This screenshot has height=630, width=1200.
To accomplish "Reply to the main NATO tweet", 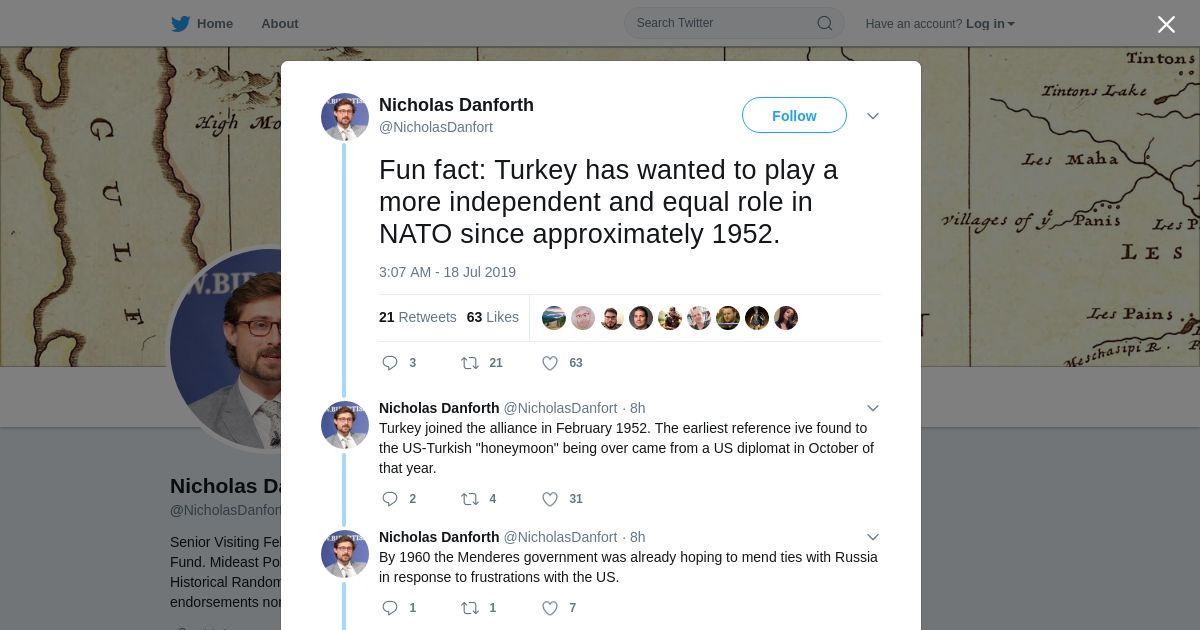I will (x=391, y=363).
